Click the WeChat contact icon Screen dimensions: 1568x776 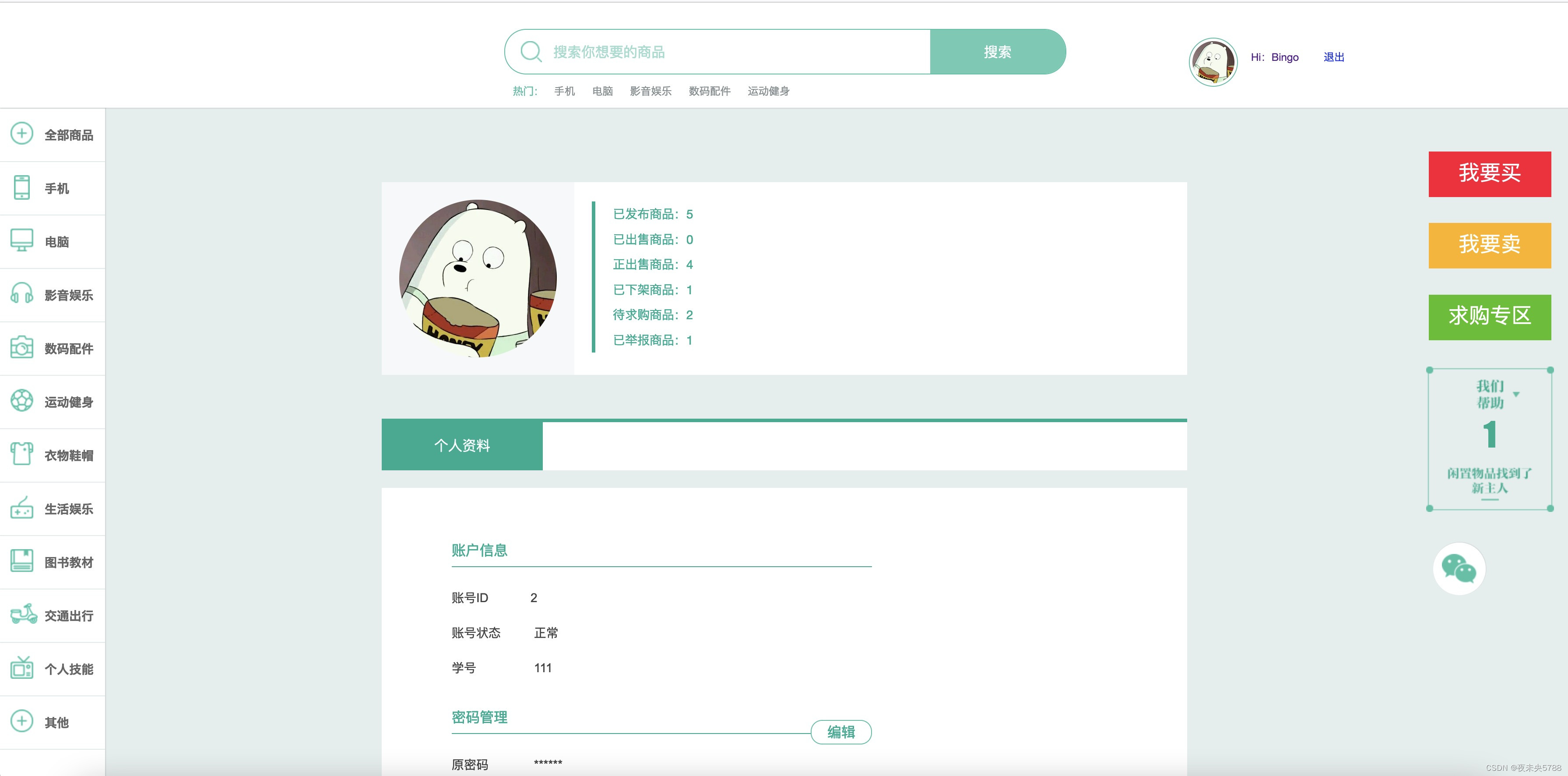click(1459, 569)
